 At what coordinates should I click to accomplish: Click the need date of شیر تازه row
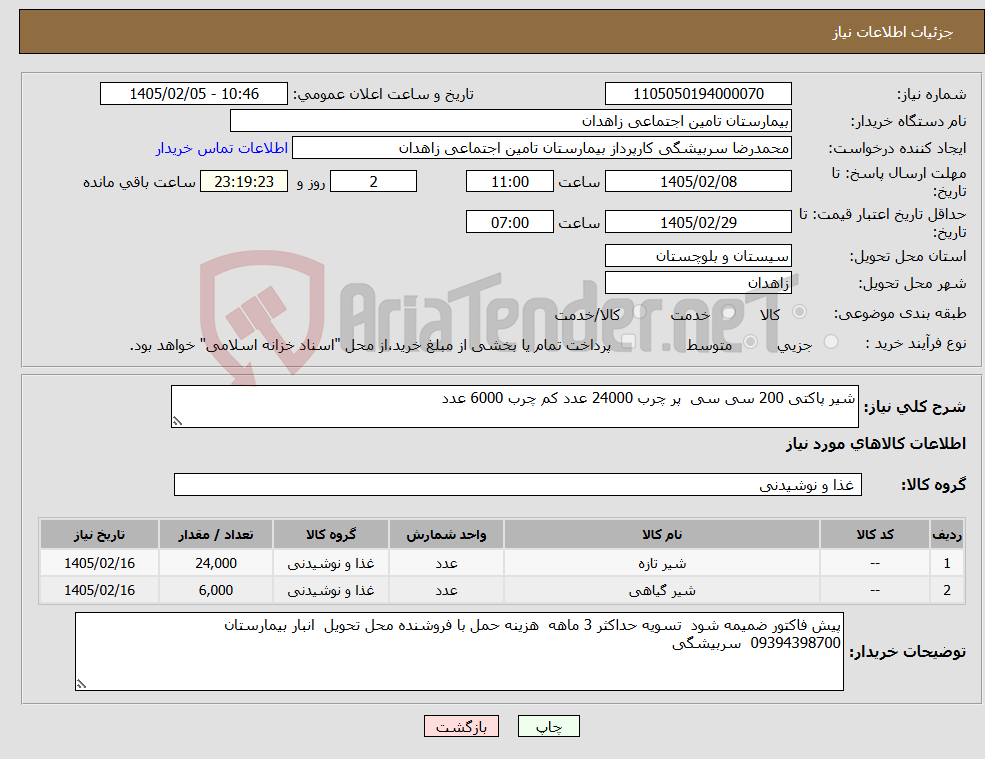click(x=99, y=563)
